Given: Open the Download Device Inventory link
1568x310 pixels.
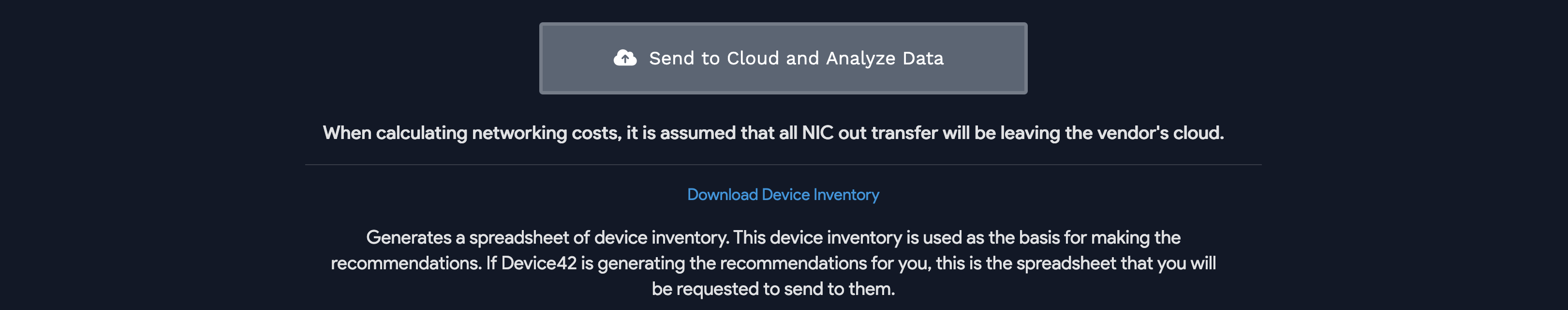Looking at the screenshot, I should 783,195.
